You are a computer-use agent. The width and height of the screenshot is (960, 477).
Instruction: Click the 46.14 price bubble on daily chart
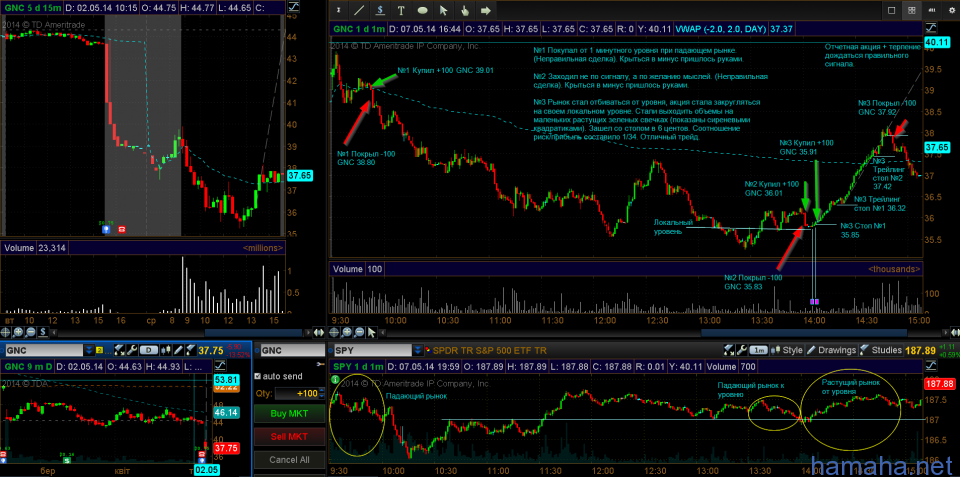coord(226,413)
